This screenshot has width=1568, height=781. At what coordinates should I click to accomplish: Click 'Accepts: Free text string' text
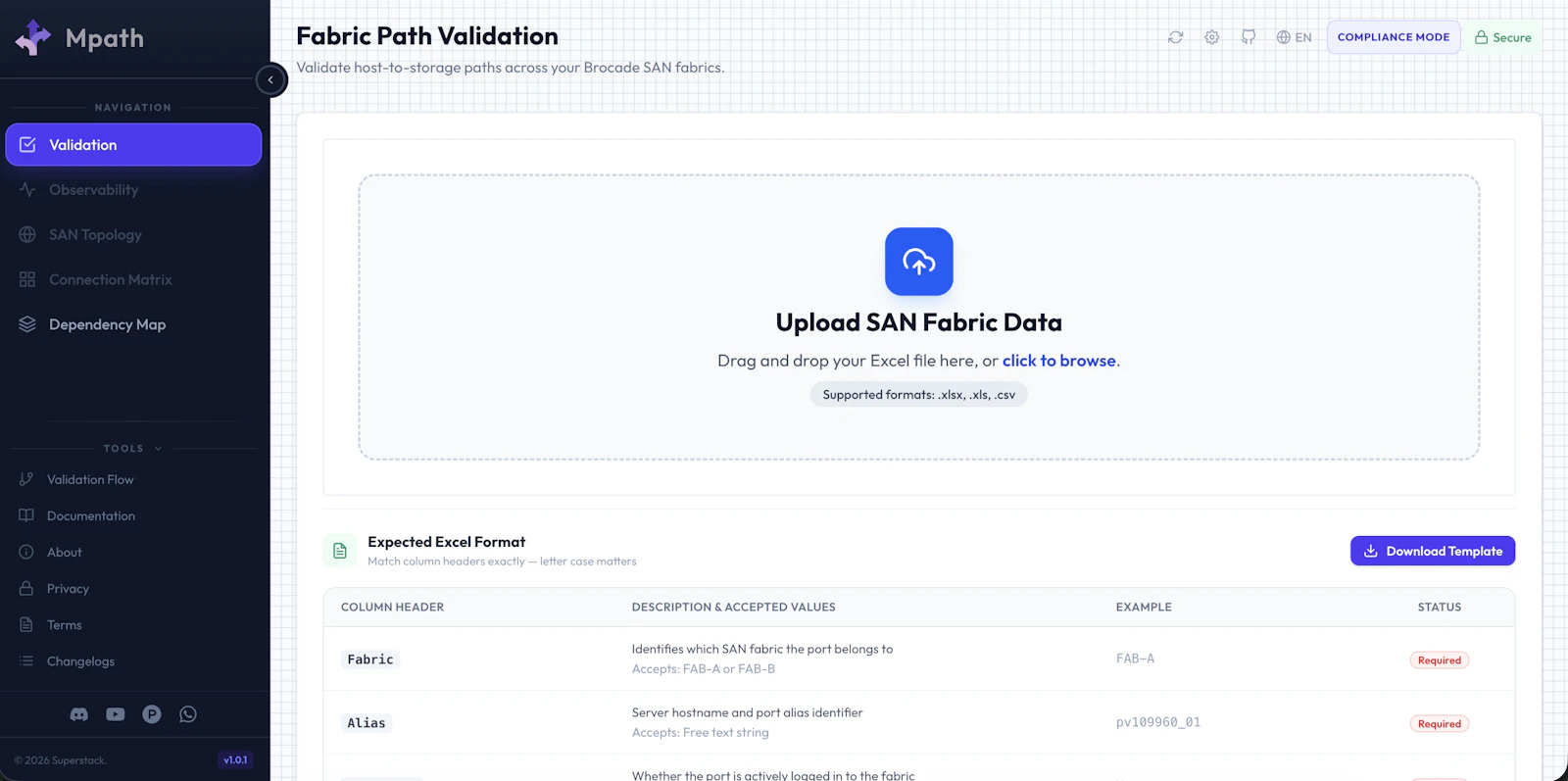click(x=701, y=733)
